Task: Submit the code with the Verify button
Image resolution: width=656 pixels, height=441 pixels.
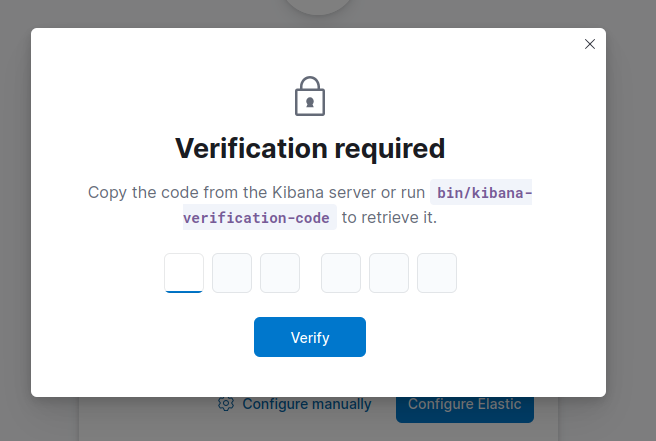Action: (310, 337)
